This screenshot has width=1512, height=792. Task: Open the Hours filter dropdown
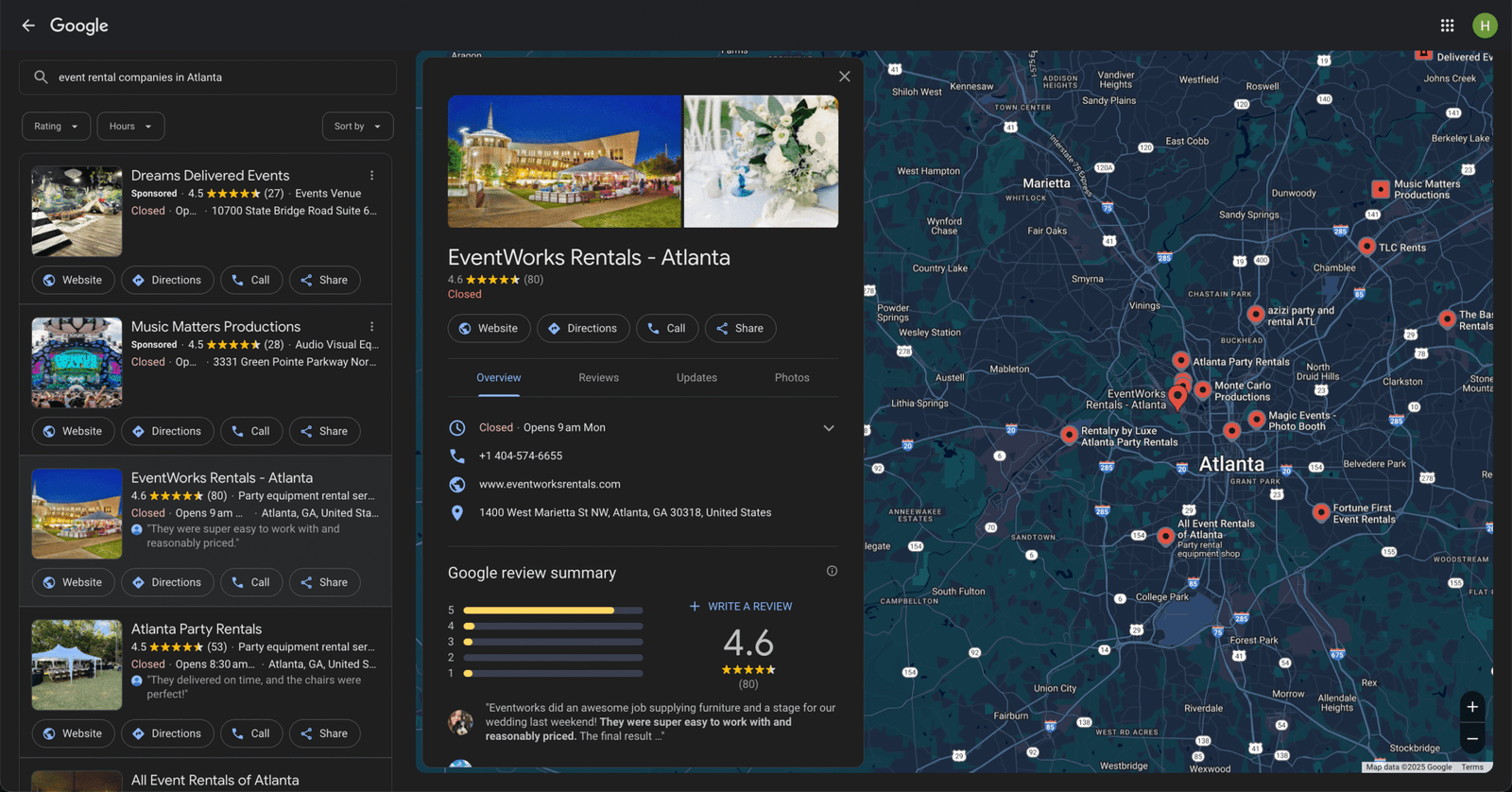coord(130,127)
